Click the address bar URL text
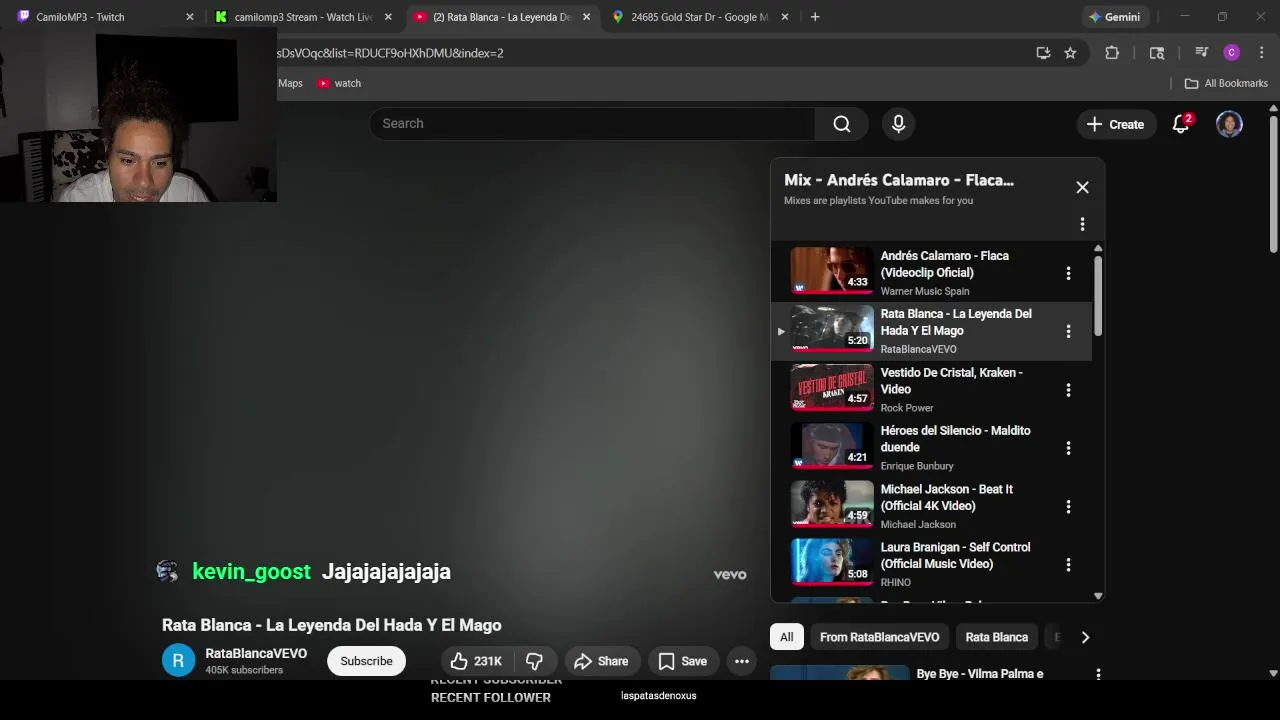Image resolution: width=1280 pixels, height=720 pixels. click(390, 53)
